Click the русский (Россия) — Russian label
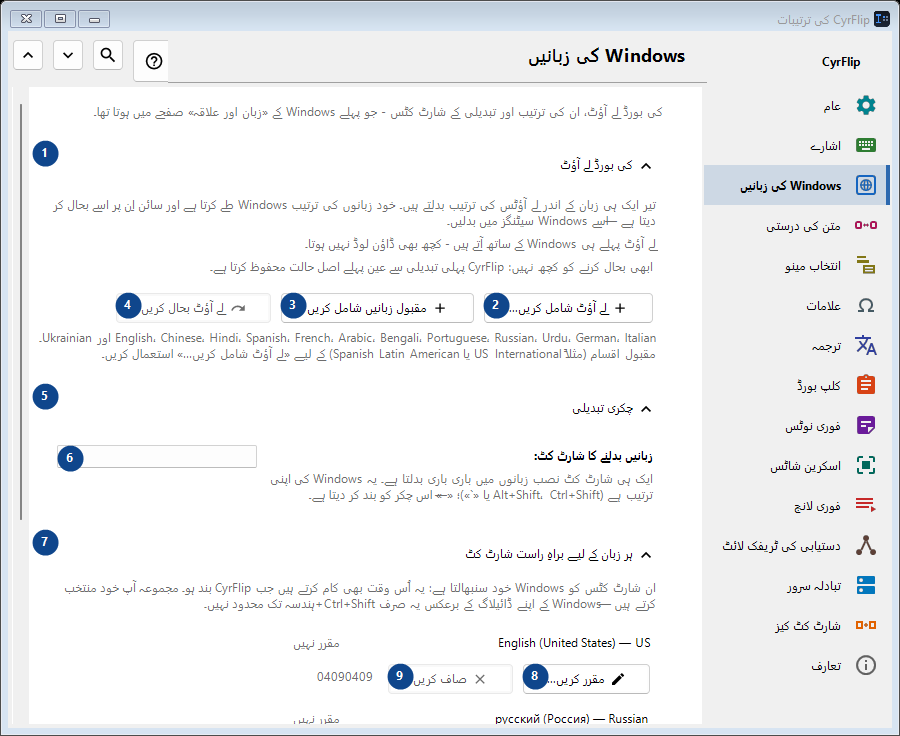 (571, 719)
